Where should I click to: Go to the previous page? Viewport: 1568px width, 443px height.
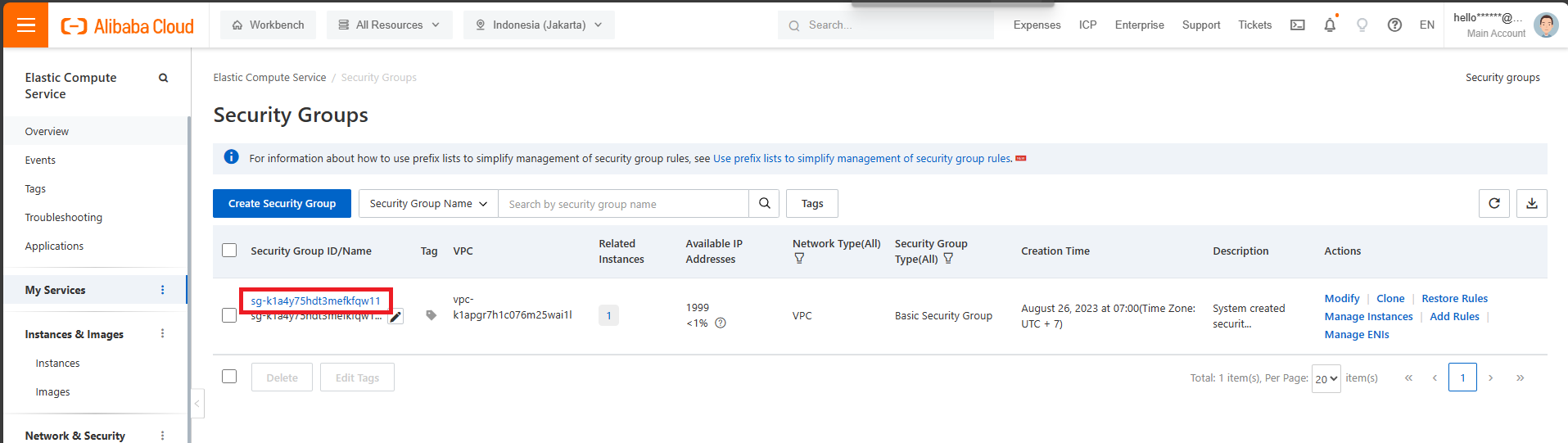coord(1435,377)
